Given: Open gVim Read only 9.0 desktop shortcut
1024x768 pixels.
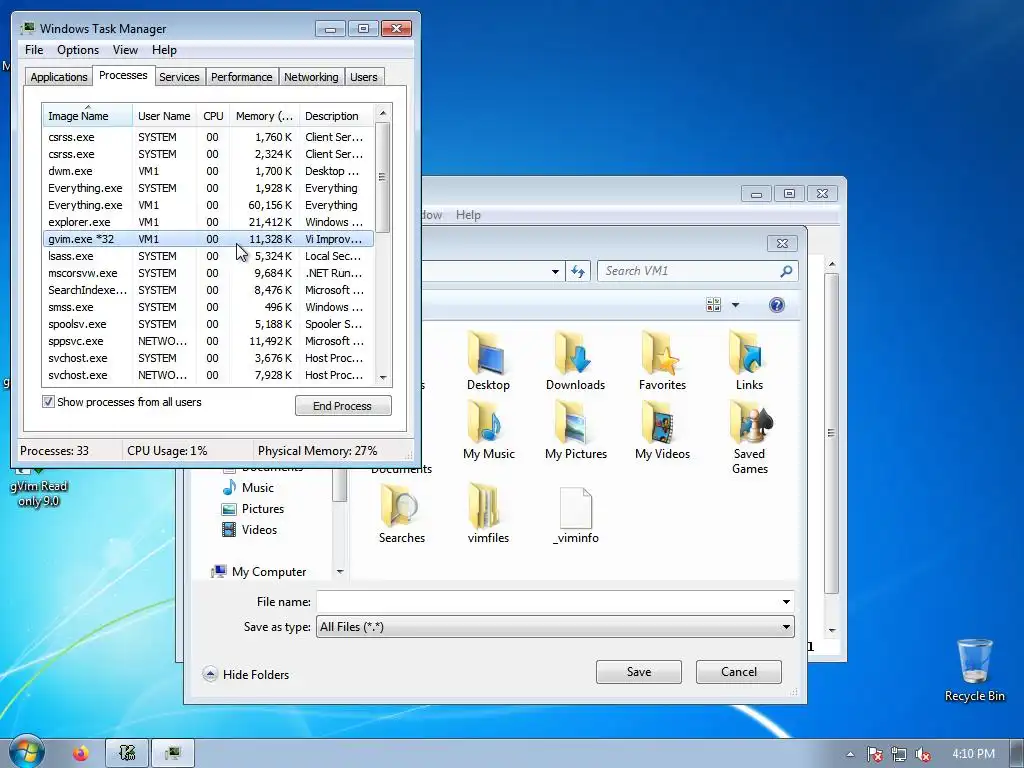Looking at the screenshot, I should coord(39,488).
